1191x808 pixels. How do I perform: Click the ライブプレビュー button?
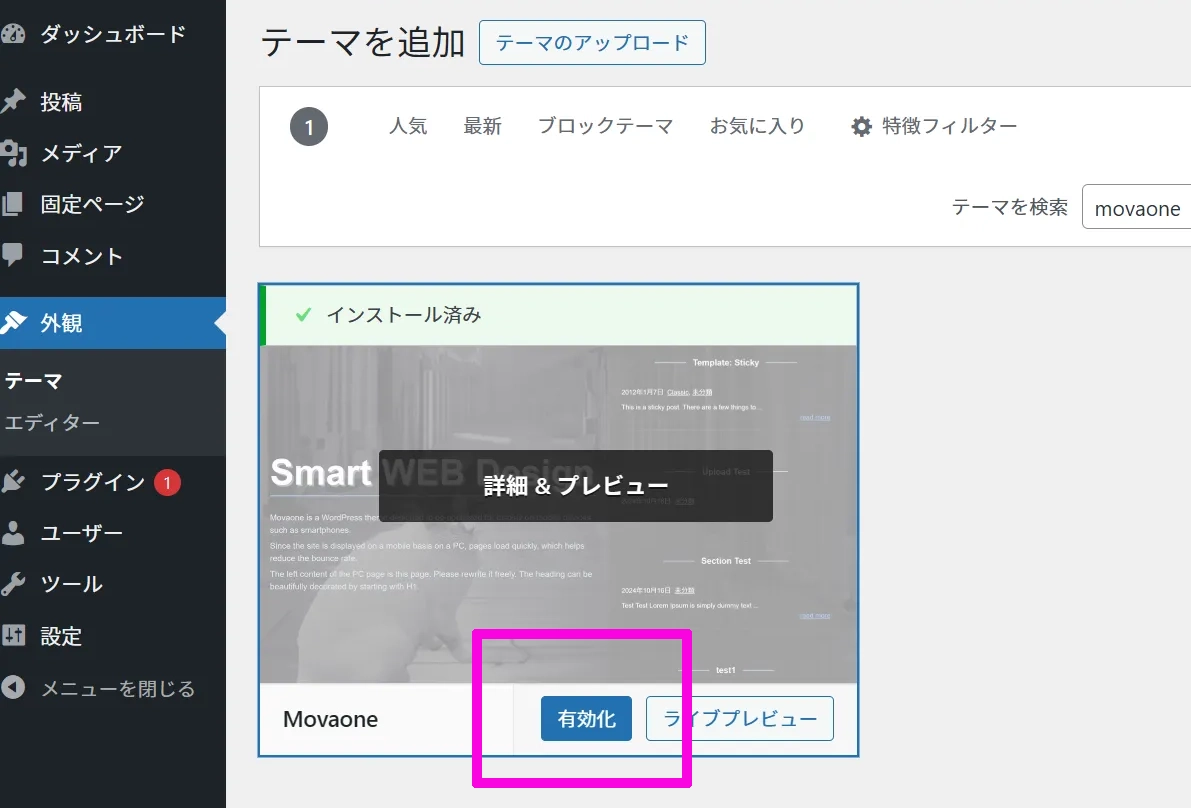[x=739, y=719]
